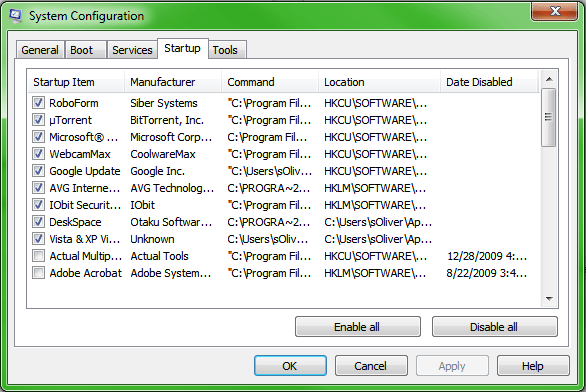586x392 pixels.
Task: Select the BitTorrent, Inc. cell
Action: (167, 120)
